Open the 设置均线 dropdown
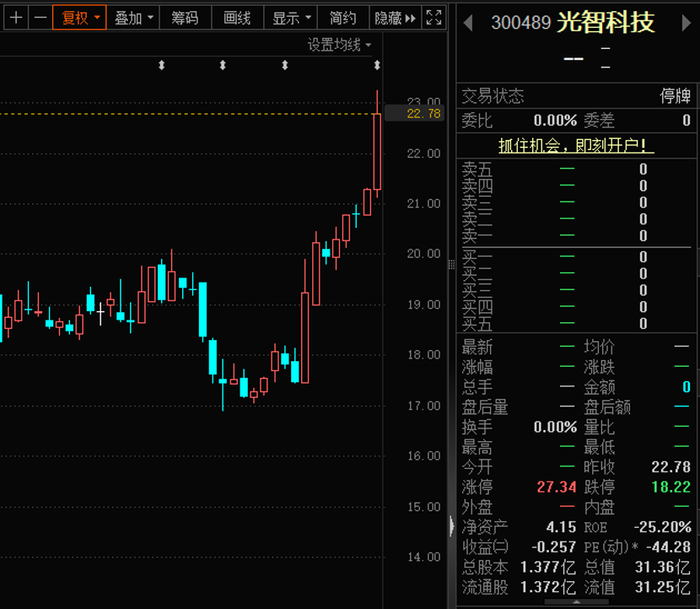The height and width of the screenshot is (609, 700). tap(339, 45)
